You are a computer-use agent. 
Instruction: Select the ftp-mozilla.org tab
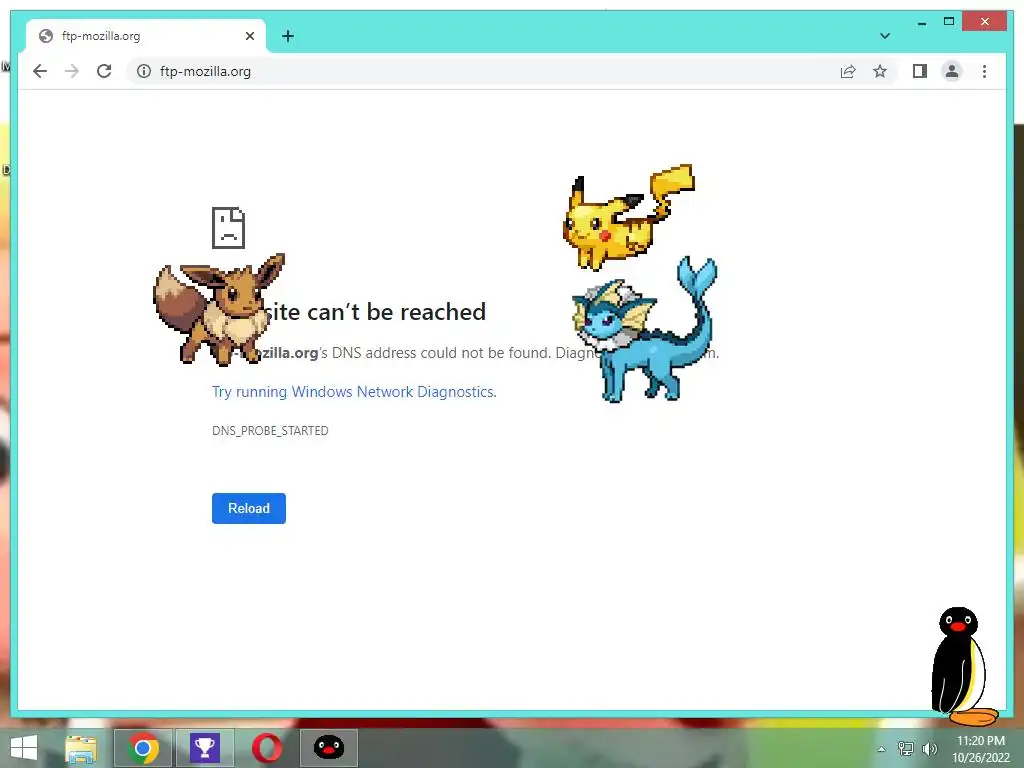146,36
